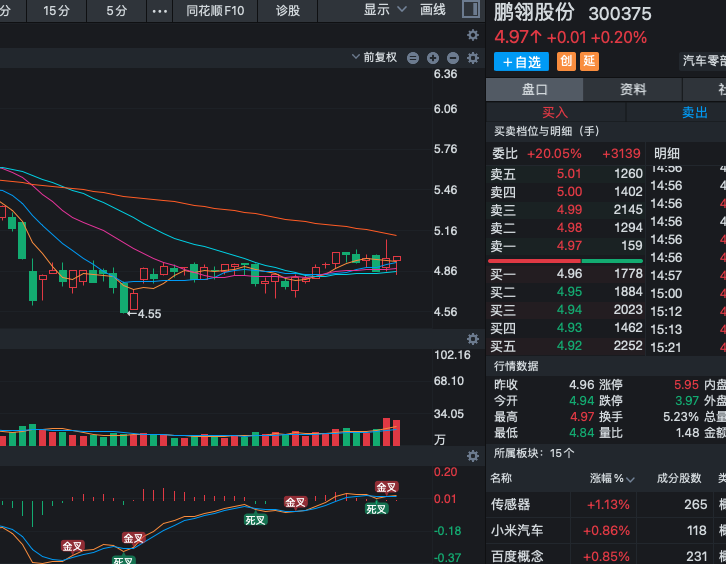Click the 买五 bid price 4.92
Image resolution: width=726 pixels, height=564 pixels.
click(569, 345)
